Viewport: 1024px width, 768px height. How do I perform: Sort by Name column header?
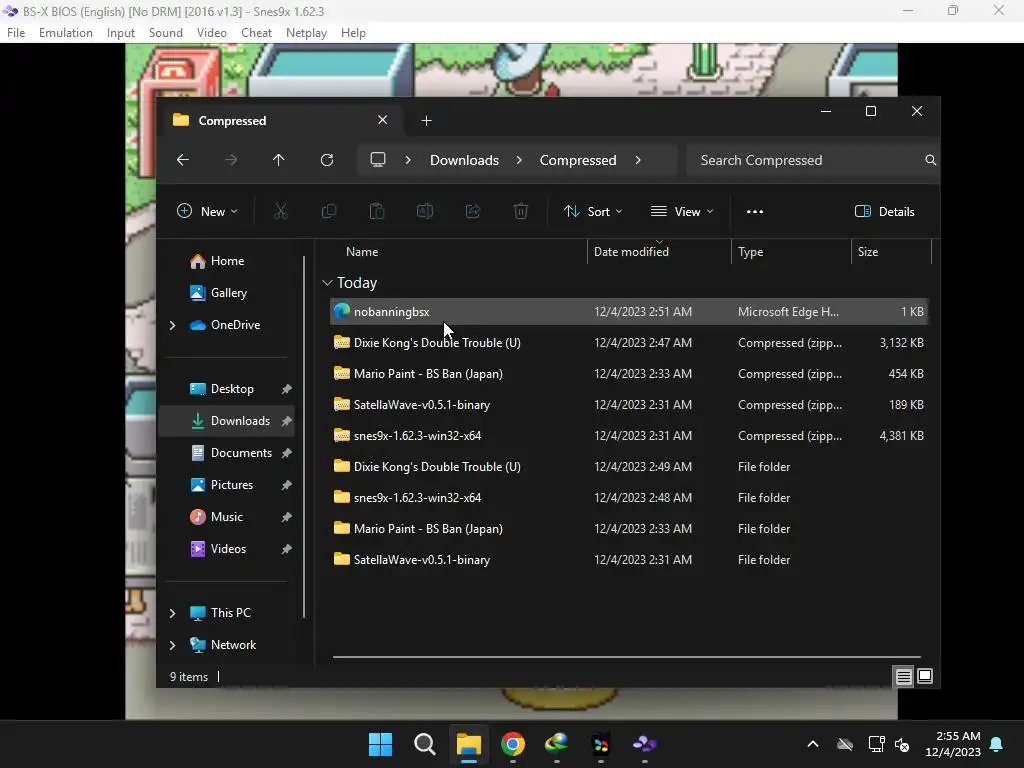pos(362,251)
